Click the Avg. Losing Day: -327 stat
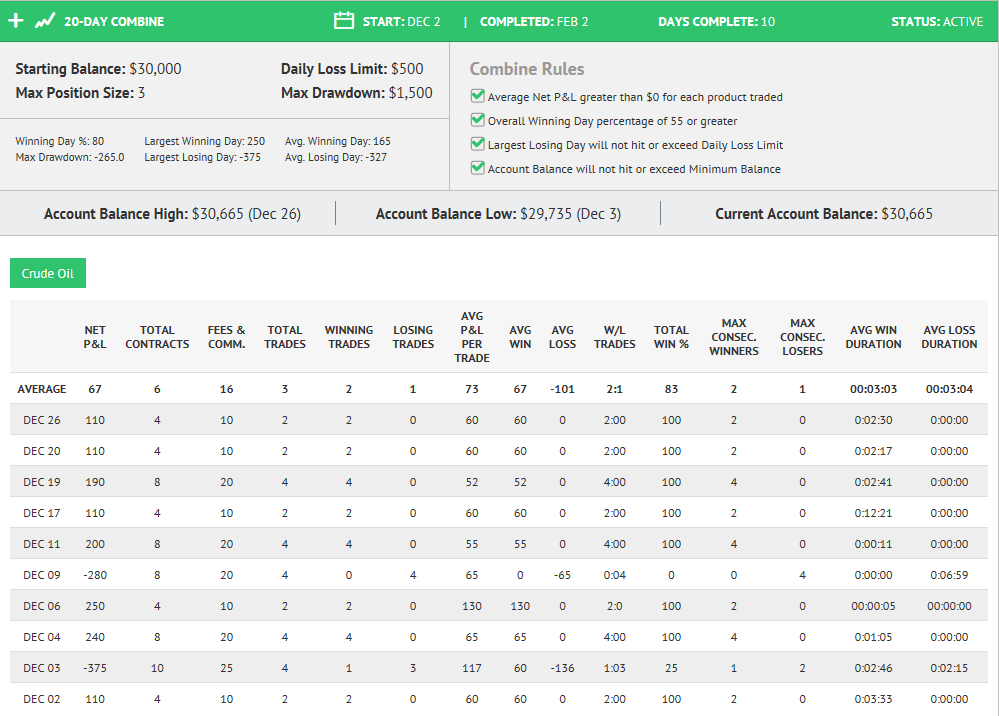 pos(336,157)
